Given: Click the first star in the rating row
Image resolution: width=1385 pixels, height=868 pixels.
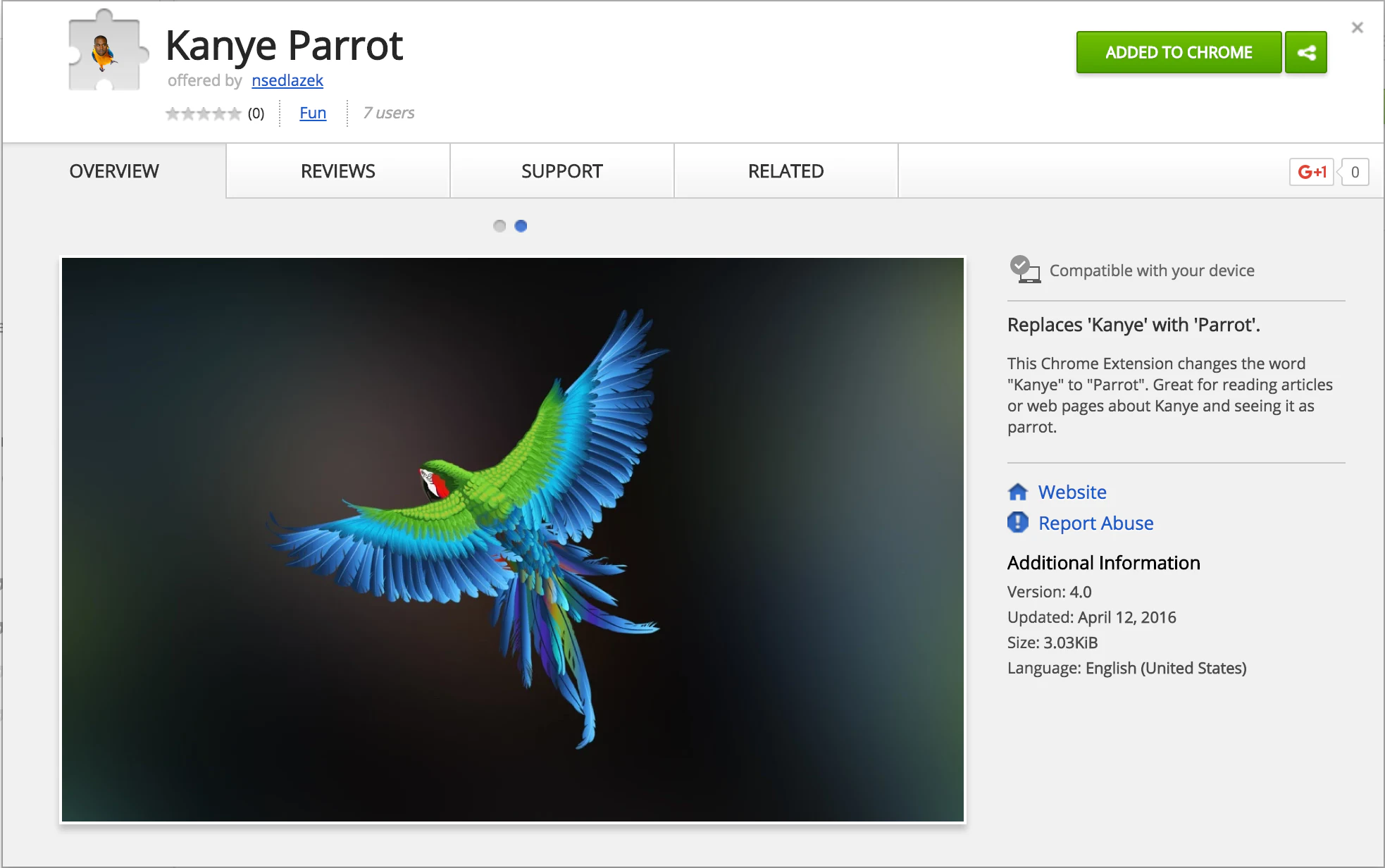Looking at the screenshot, I should coord(171,113).
